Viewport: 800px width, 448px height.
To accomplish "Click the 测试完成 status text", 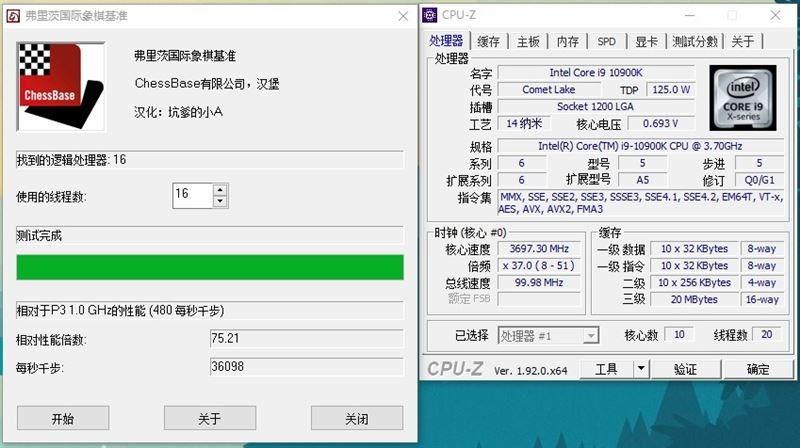I will tap(39, 236).
